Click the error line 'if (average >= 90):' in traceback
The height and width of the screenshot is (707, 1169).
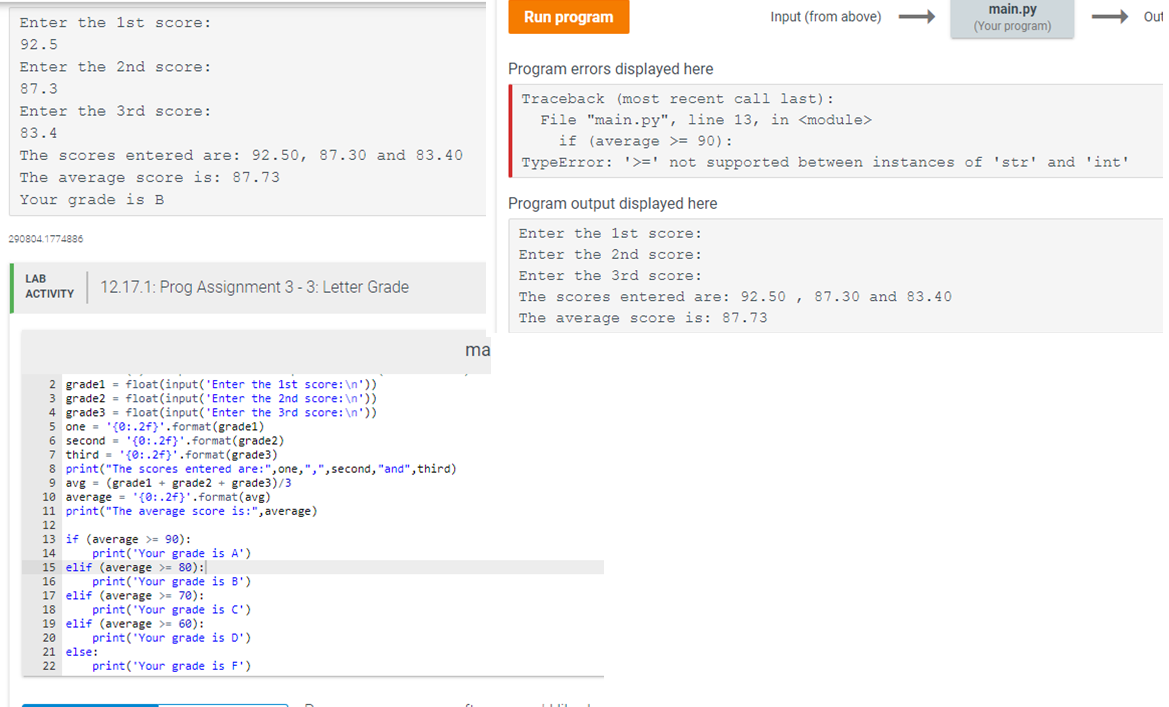646,141
